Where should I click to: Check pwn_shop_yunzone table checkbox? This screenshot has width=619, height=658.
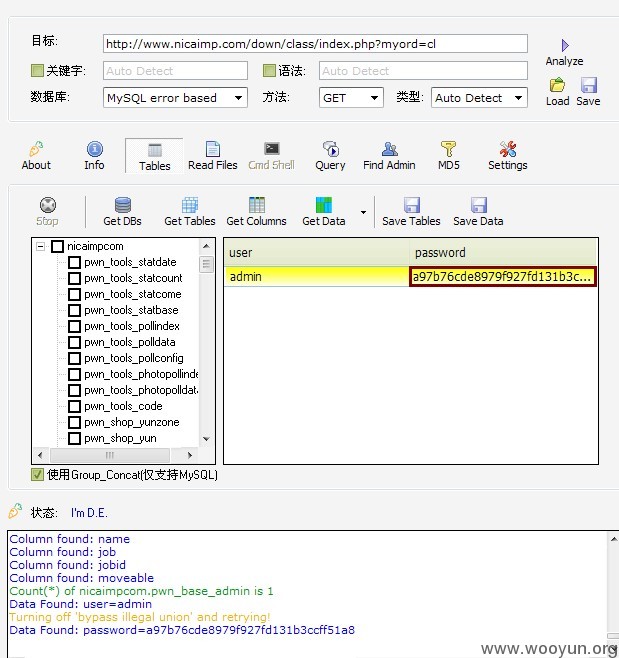[x=74, y=423]
